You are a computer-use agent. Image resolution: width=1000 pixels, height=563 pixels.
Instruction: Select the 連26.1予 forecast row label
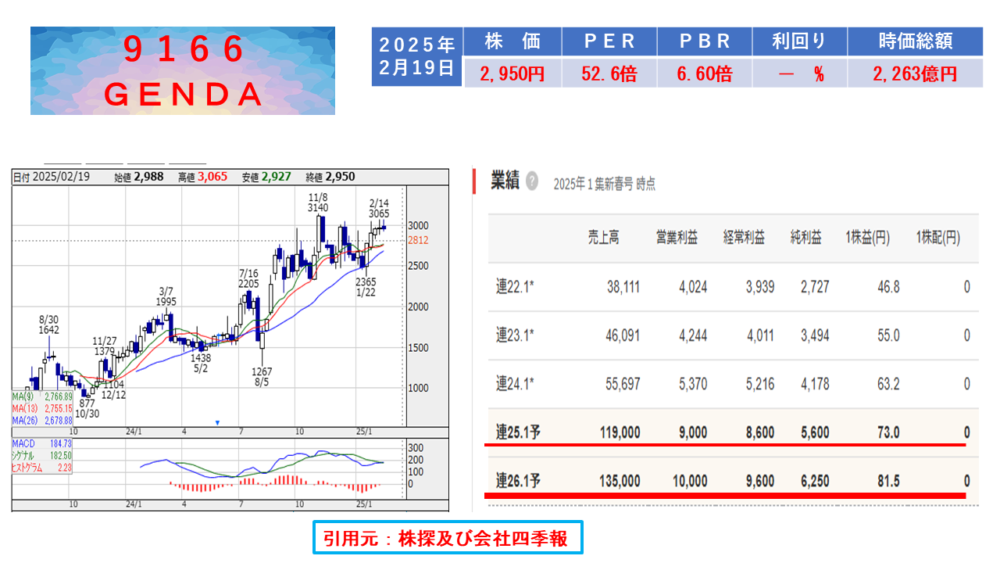tap(518, 481)
